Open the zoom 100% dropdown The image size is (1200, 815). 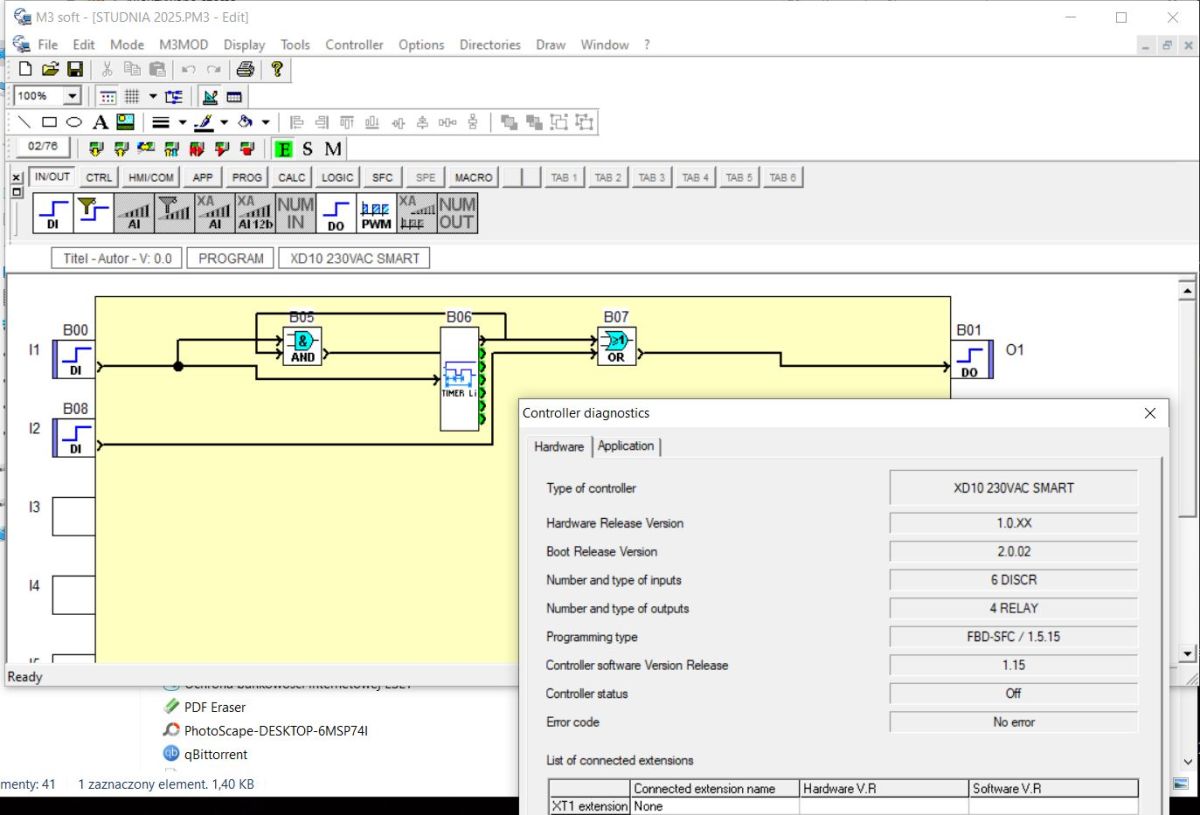coord(72,96)
